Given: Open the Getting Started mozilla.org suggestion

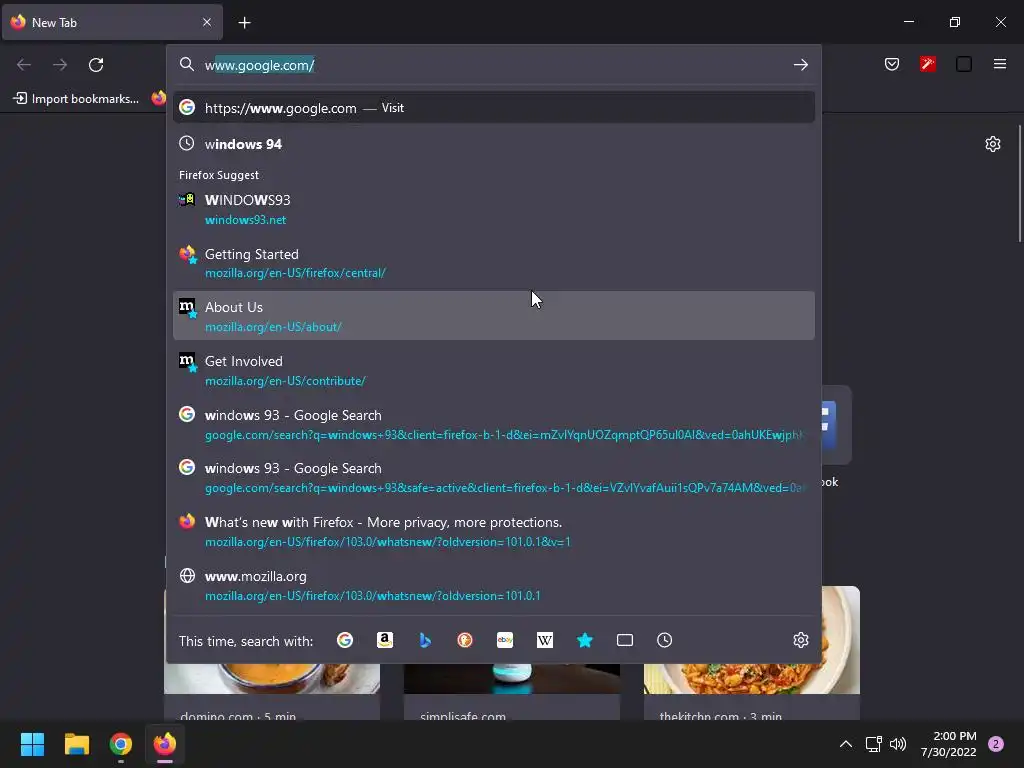Looking at the screenshot, I should (x=494, y=263).
